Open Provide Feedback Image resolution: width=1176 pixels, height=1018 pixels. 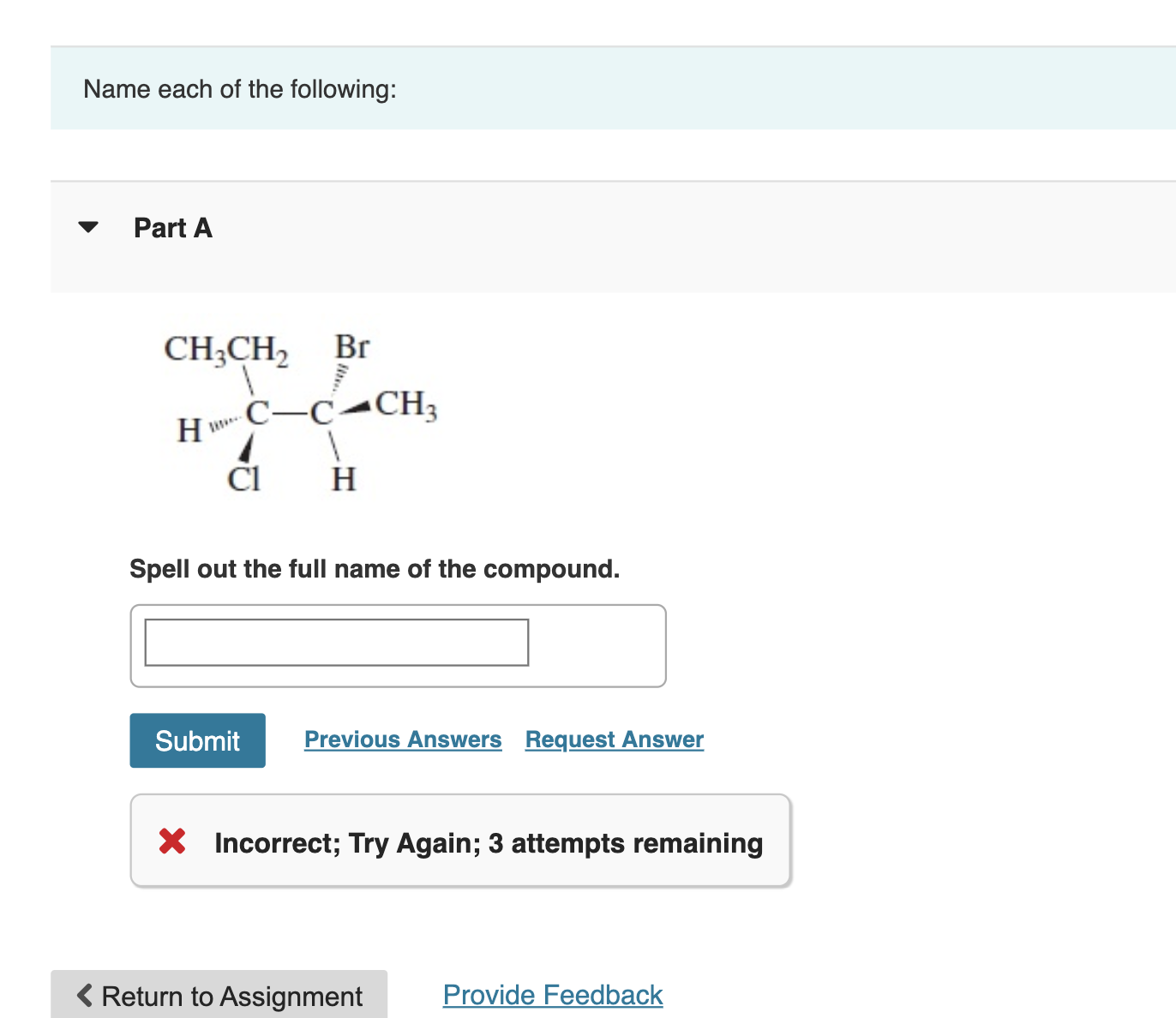[x=552, y=994]
